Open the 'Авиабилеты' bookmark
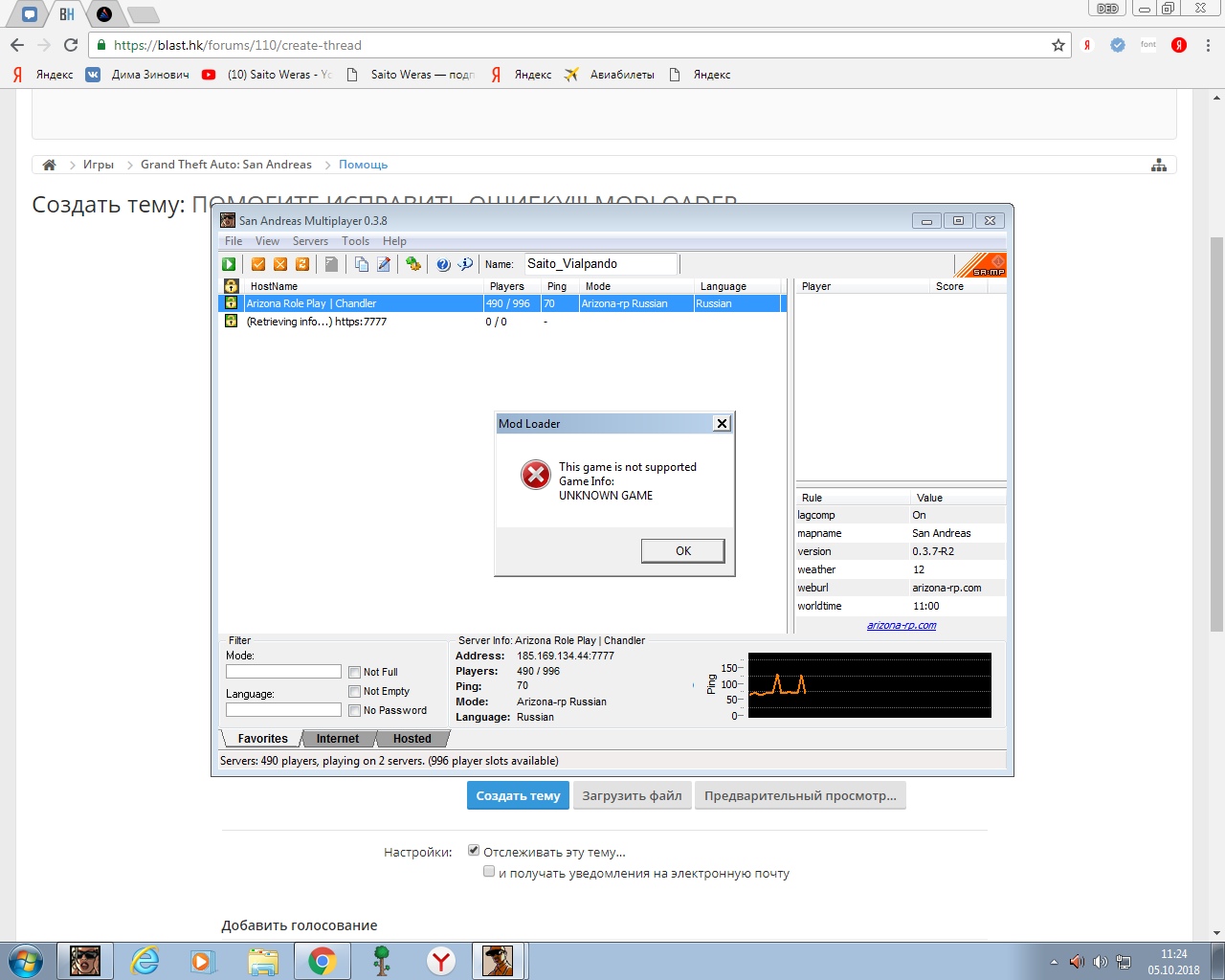 [610, 75]
